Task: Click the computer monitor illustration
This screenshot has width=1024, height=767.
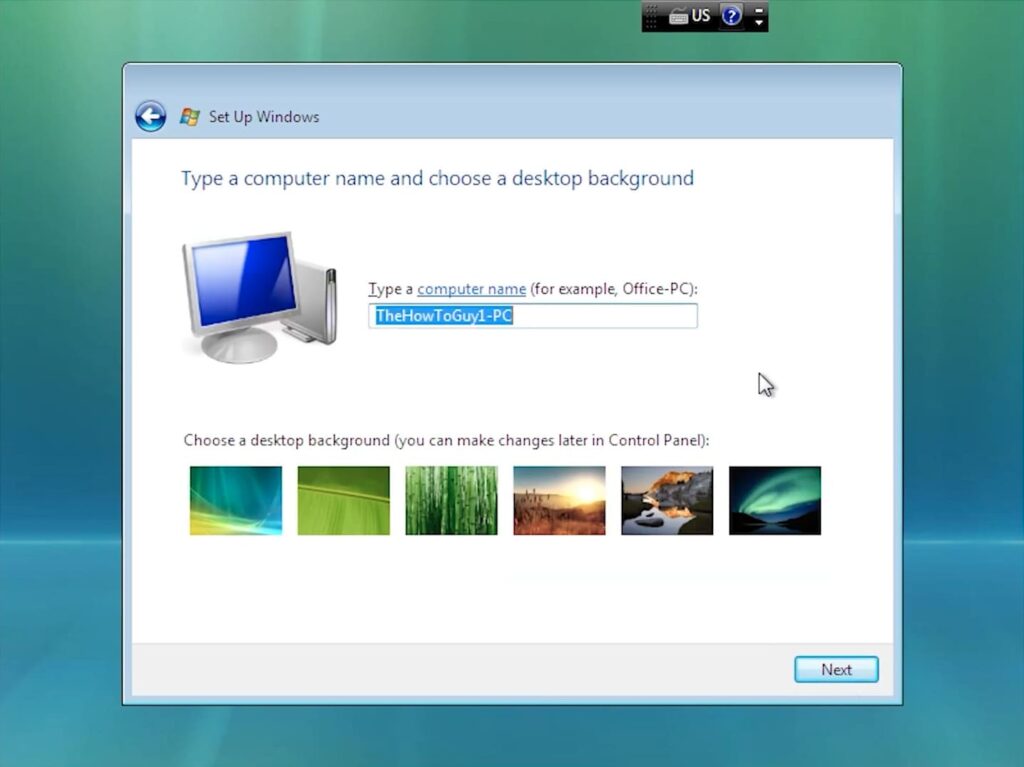Action: pyautogui.click(x=259, y=295)
